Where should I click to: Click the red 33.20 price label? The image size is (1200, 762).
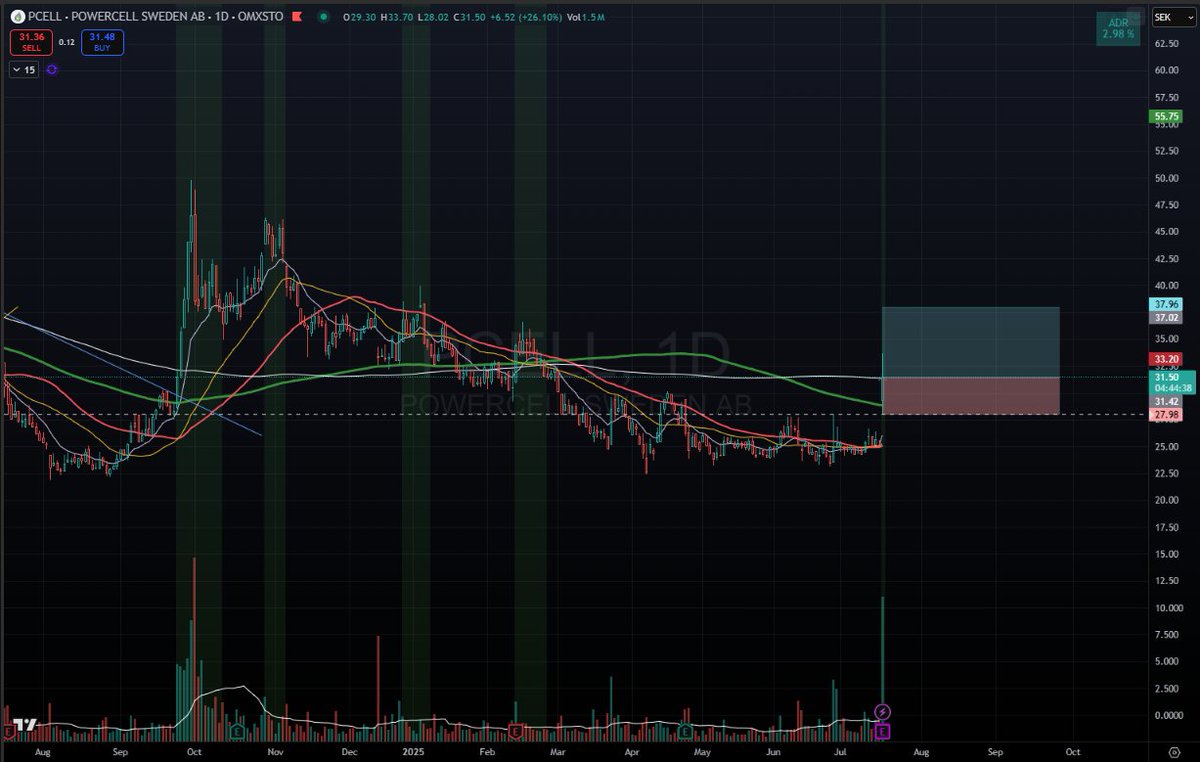click(x=1167, y=358)
